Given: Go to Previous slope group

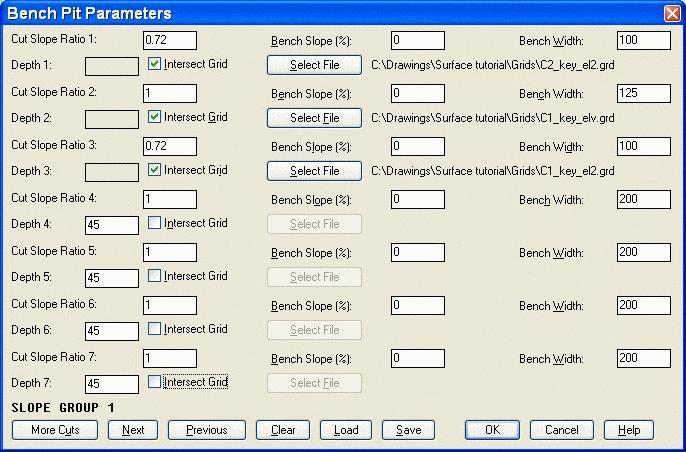Looking at the screenshot, I should click(206, 430).
